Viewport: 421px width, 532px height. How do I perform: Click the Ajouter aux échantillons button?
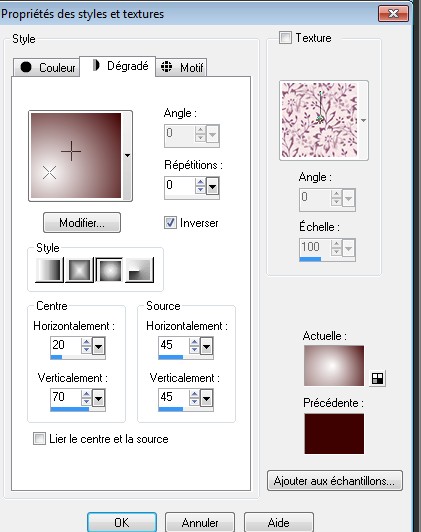pos(334,480)
